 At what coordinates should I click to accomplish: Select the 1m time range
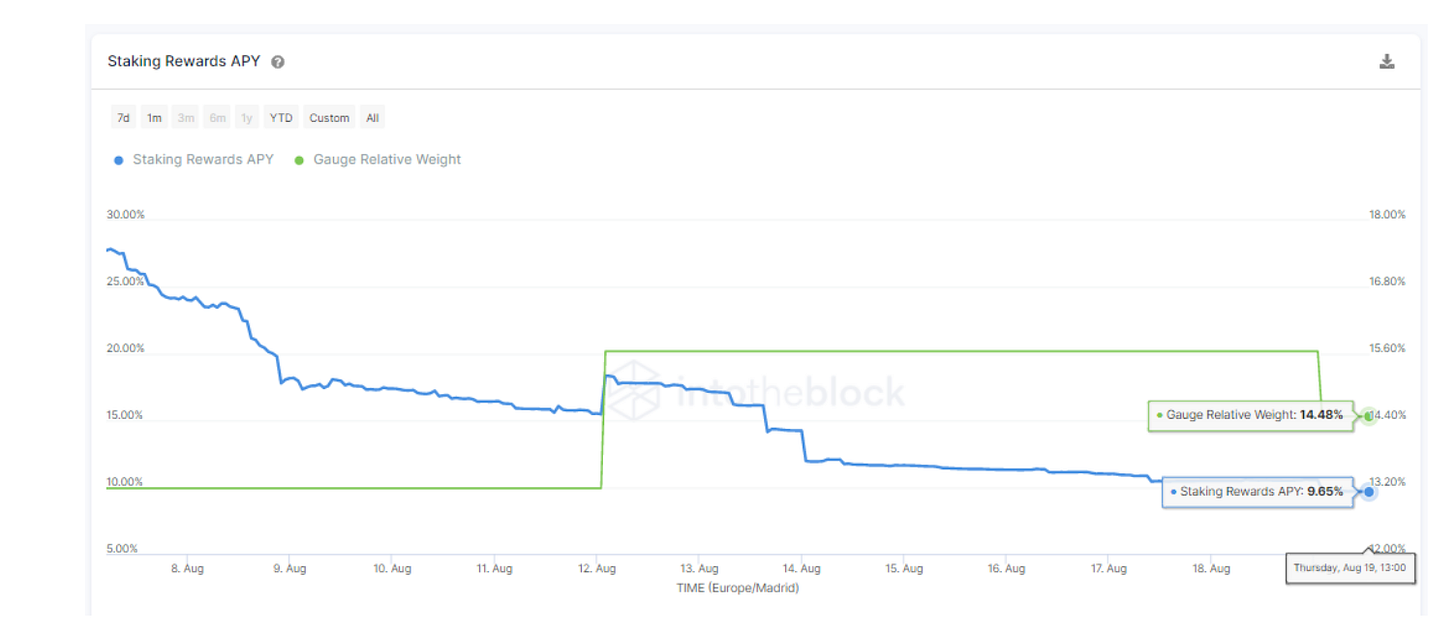click(154, 118)
